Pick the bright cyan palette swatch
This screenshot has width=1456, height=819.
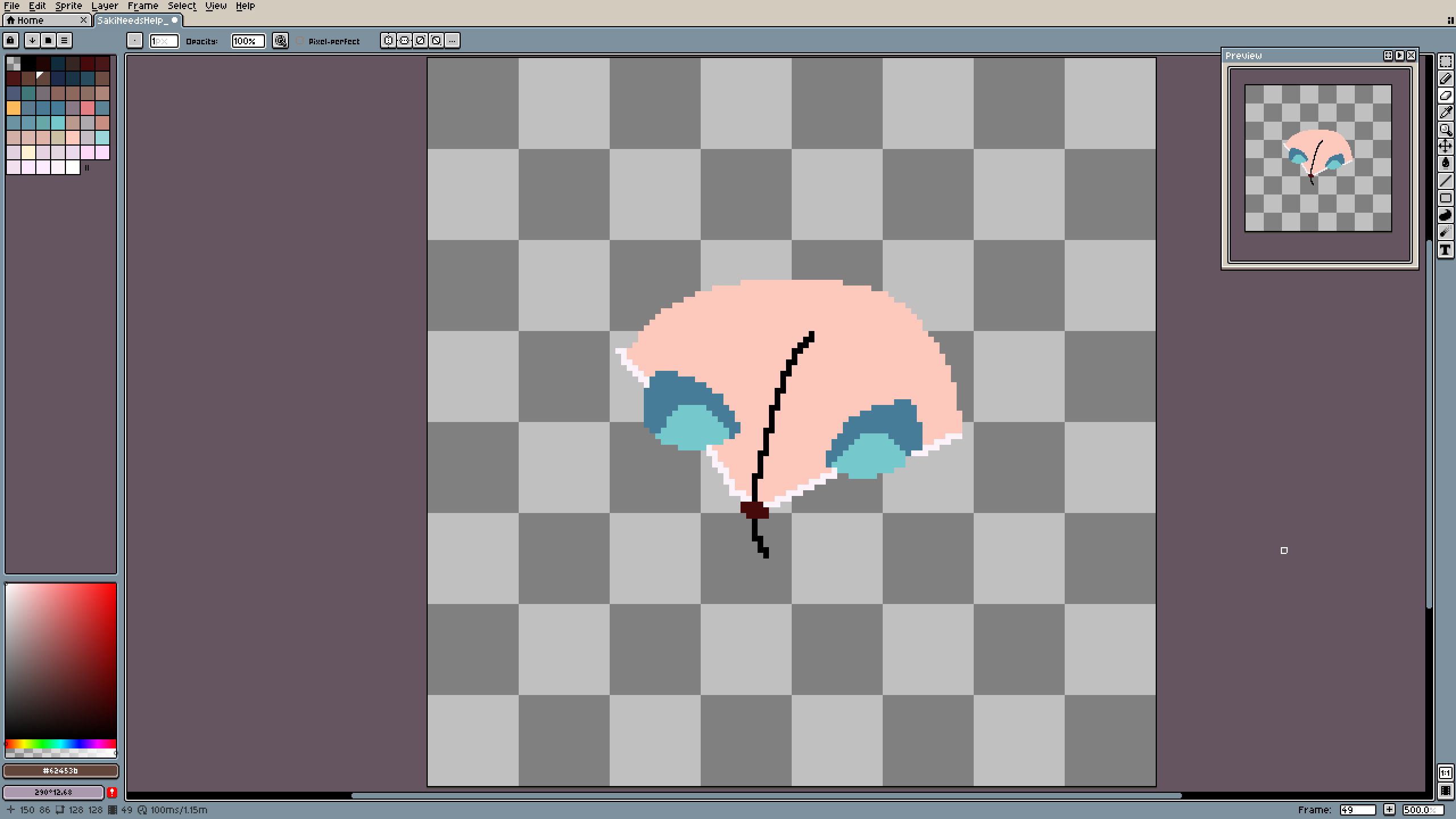coord(58,122)
